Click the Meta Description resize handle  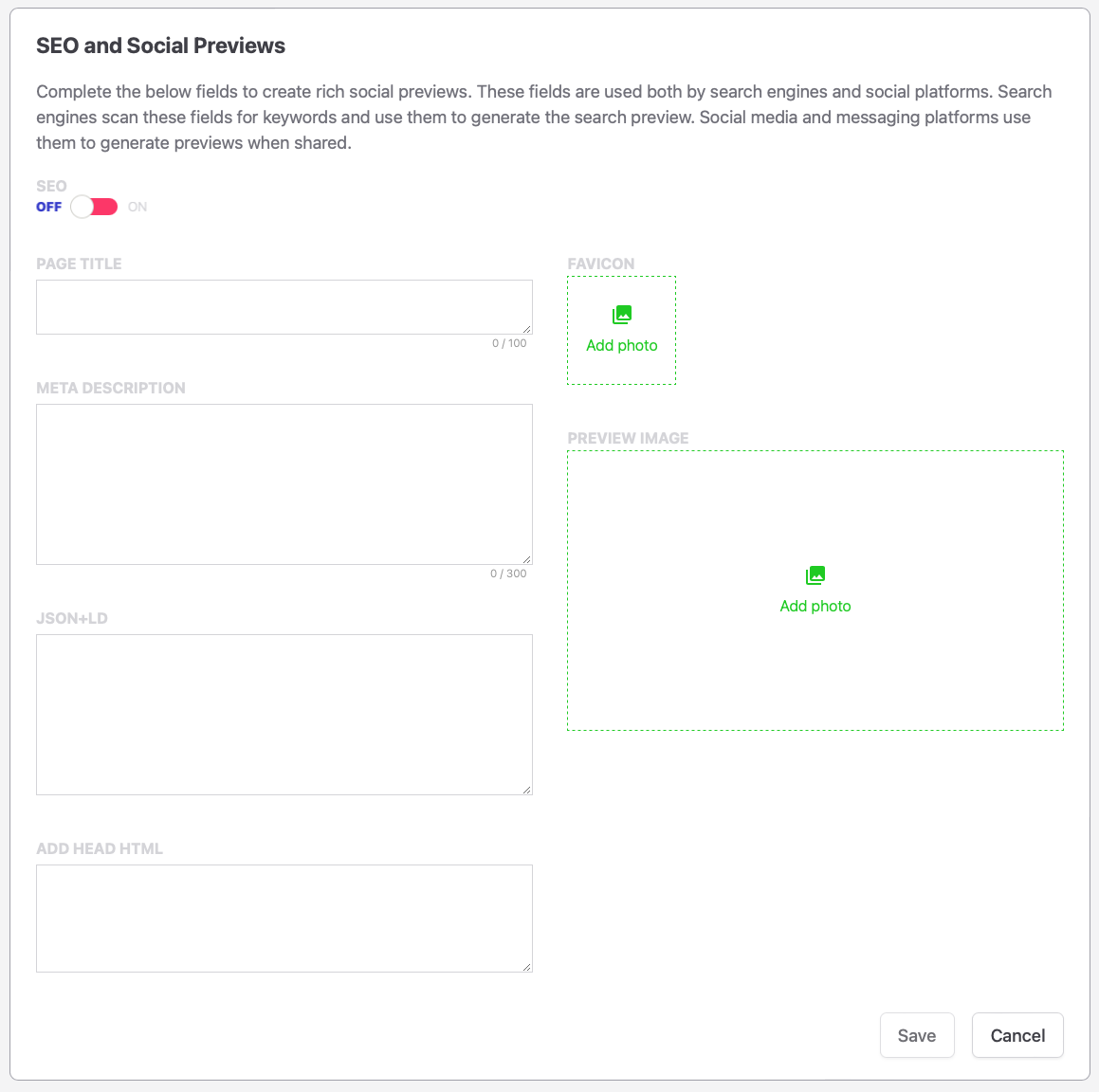[526, 558]
